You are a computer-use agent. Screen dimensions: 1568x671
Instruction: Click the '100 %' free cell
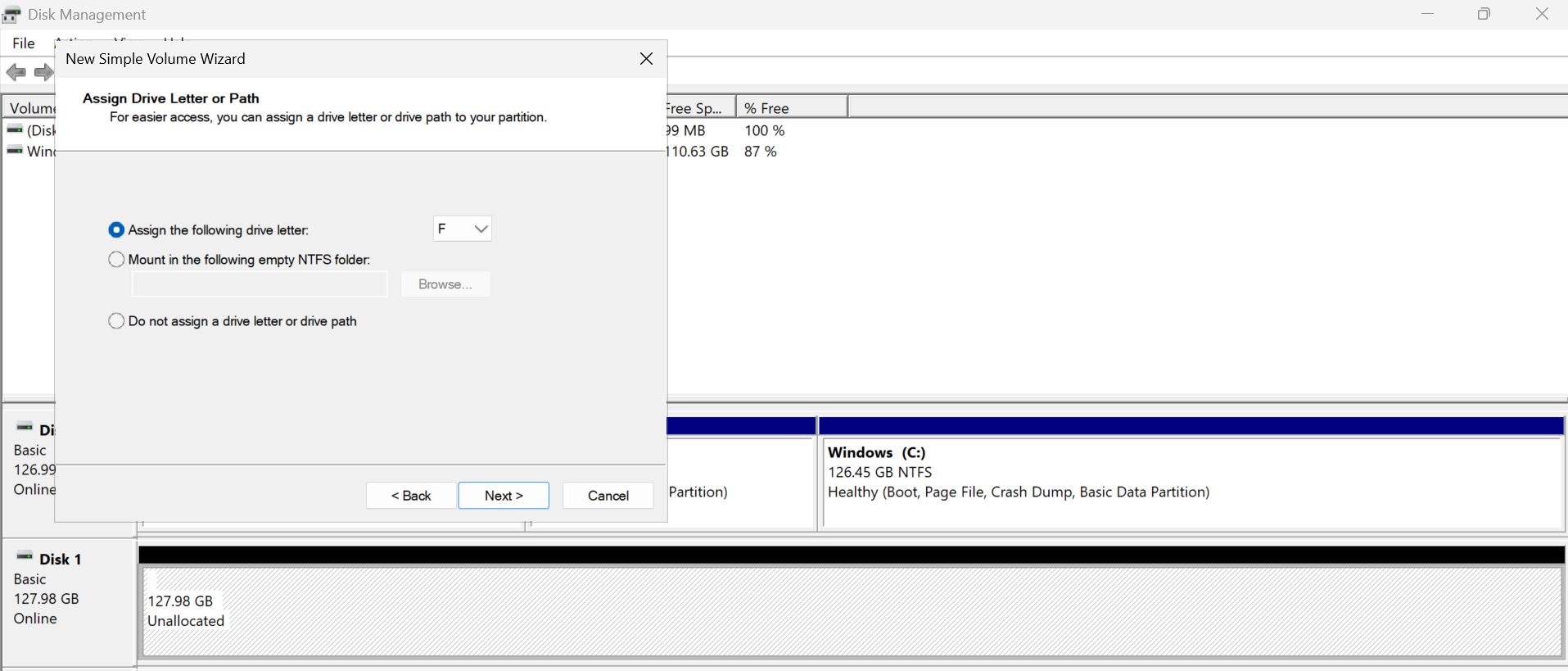coord(765,130)
